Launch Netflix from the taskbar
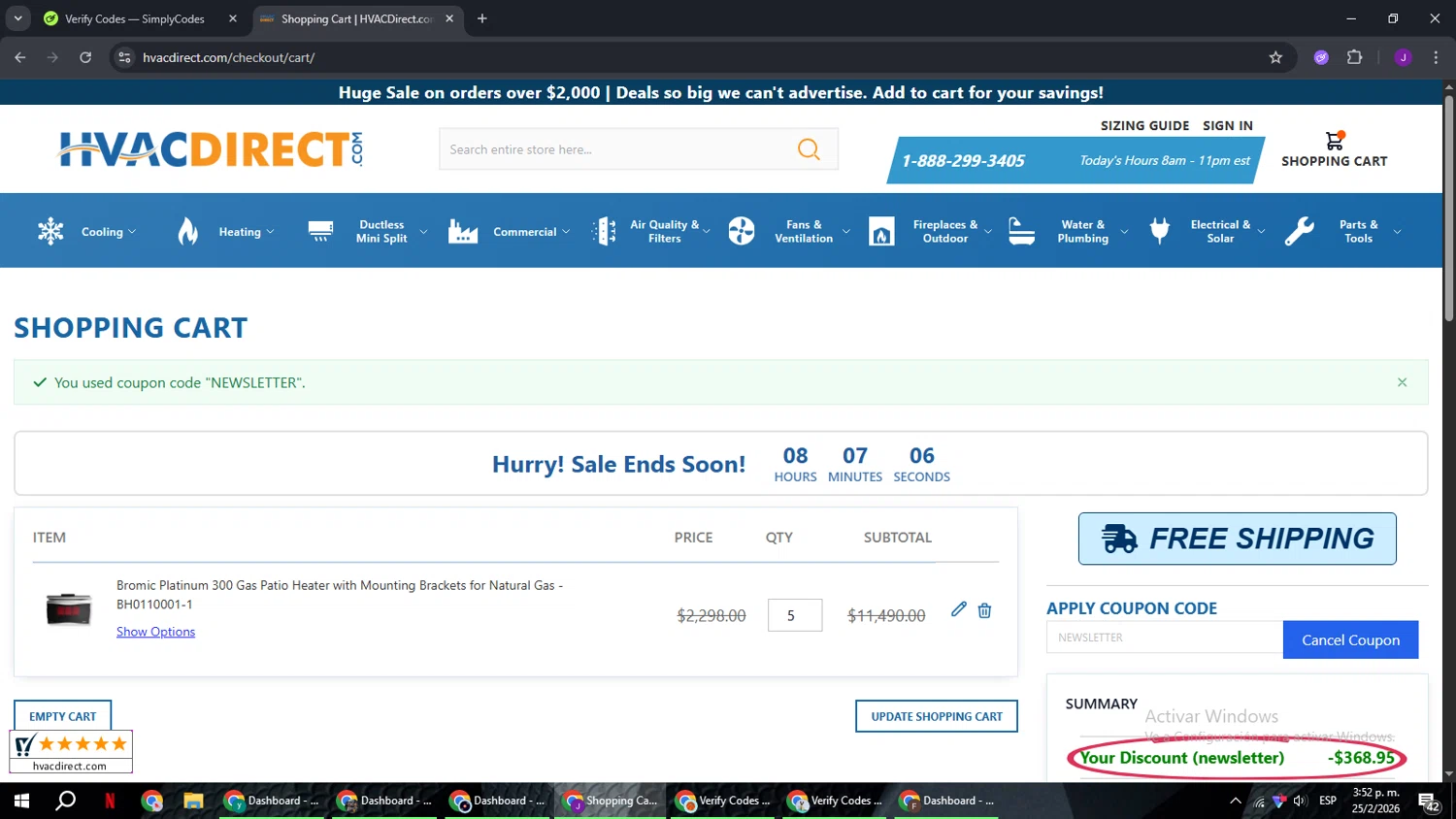 coord(110,801)
